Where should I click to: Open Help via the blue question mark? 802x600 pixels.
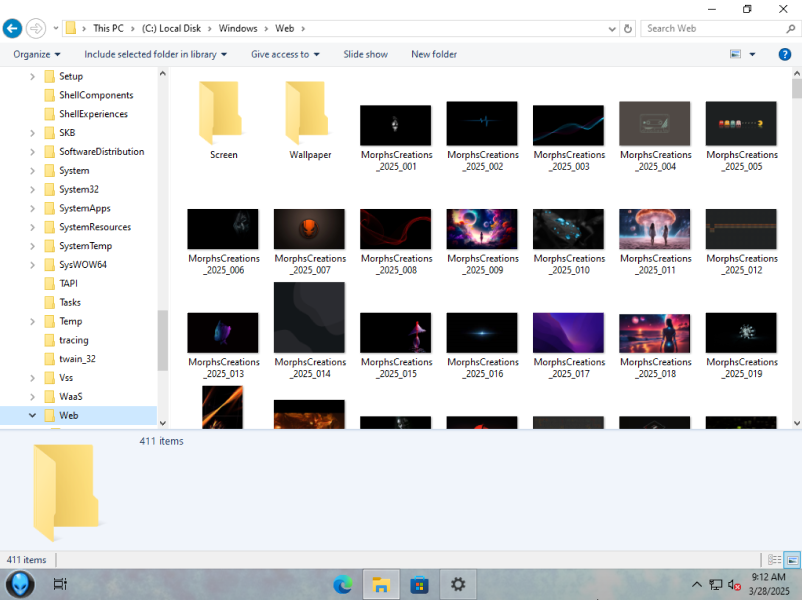pos(785,54)
